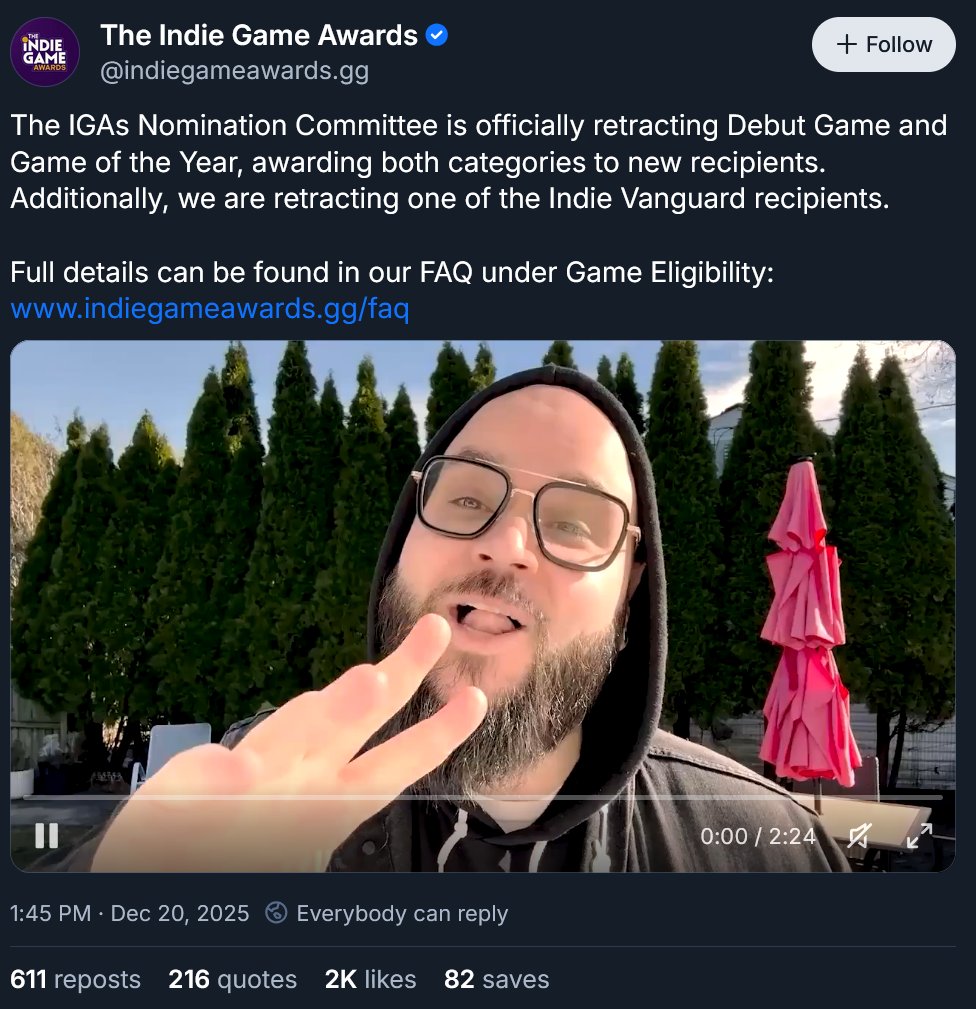This screenshot has width=976, height=1009.
Task: Unmute the video with the speaker icon
Action: (x=859, y=835)
